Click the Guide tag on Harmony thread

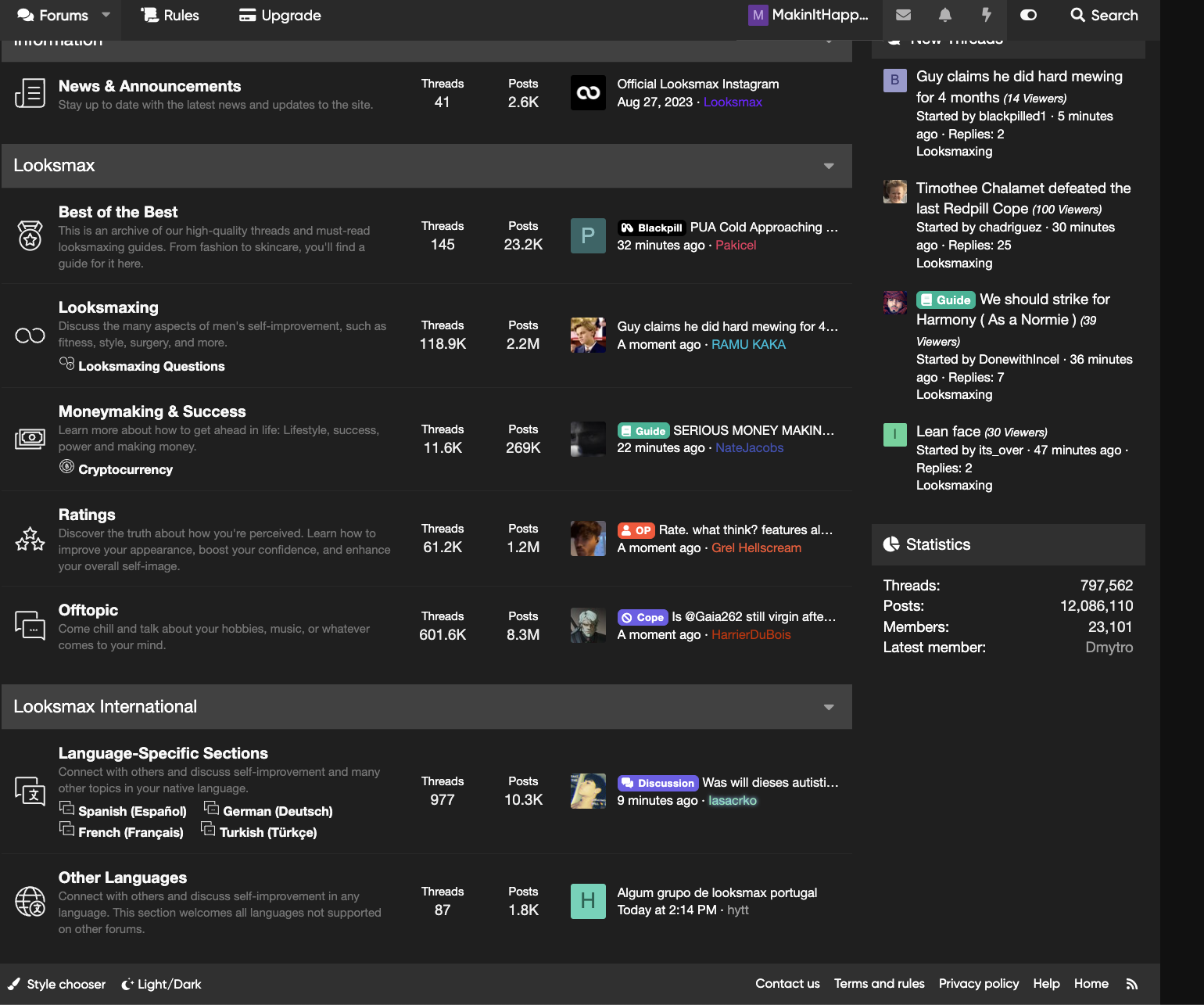tap(945, 300)
